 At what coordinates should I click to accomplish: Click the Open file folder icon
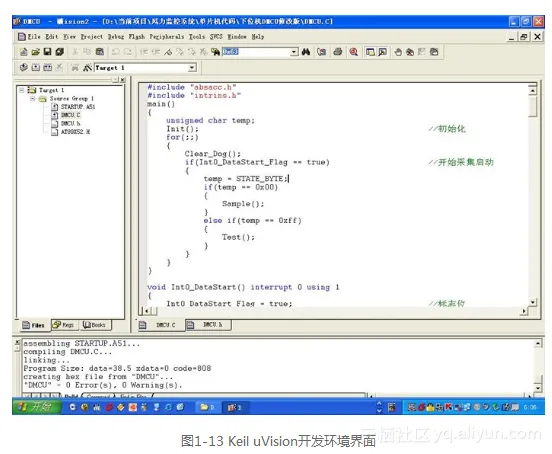point(36,52)
